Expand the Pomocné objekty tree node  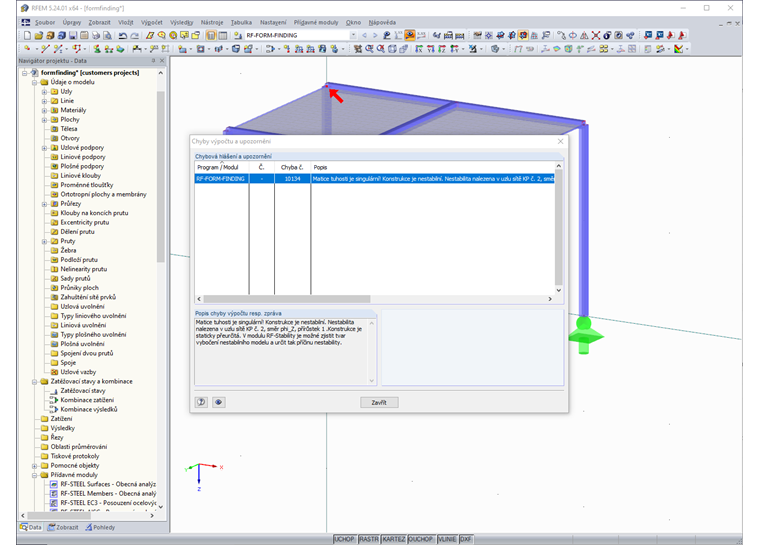pos(34,465)
